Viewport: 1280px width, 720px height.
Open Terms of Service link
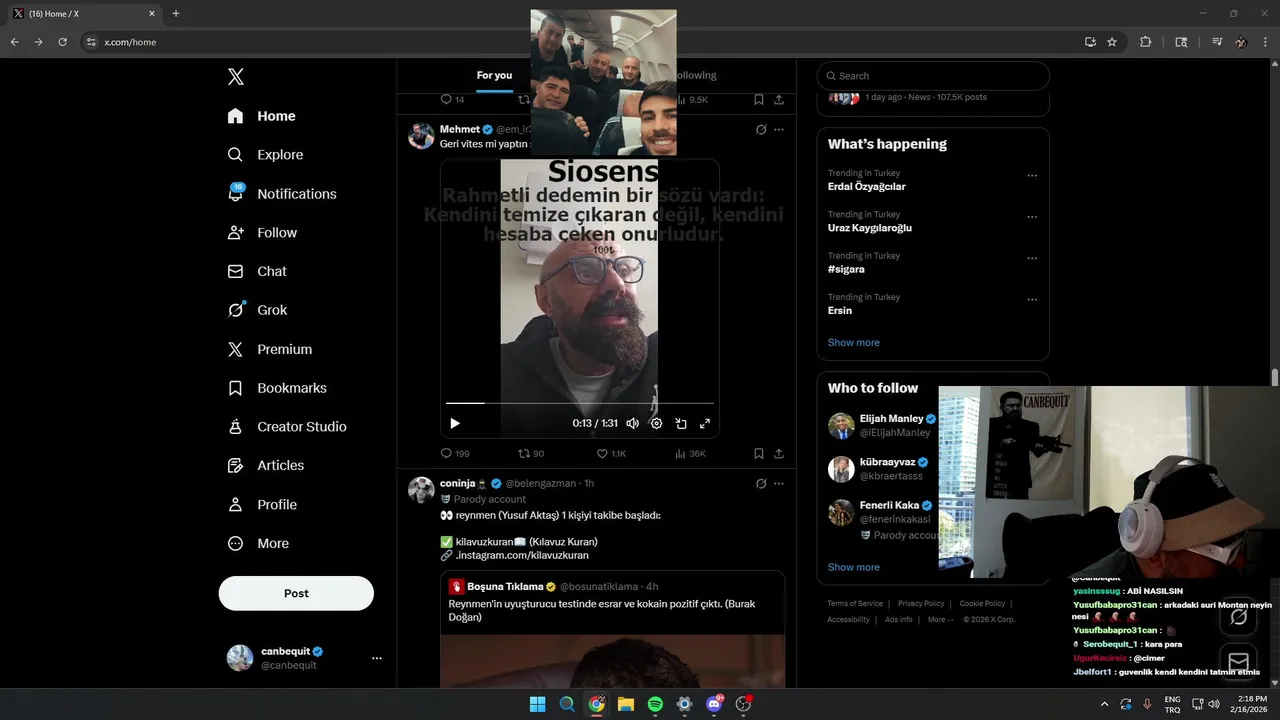(x=855, y=604)
